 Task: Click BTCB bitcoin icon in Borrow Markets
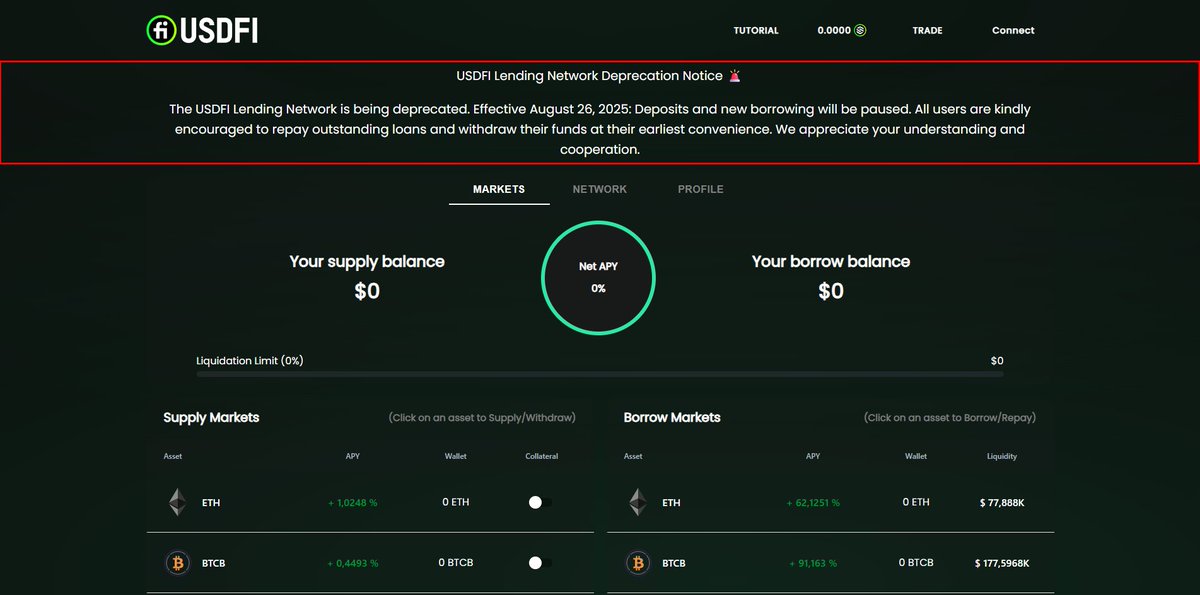[637, 563]
